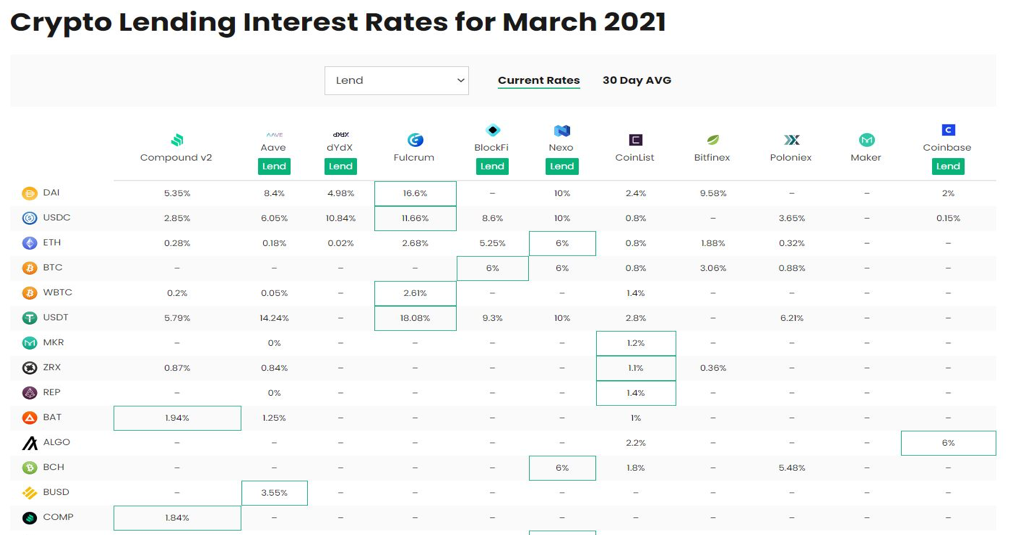Open the Lend dropdown selector
The height and width of the screenshot is (535, 1027).
point(396,81)
